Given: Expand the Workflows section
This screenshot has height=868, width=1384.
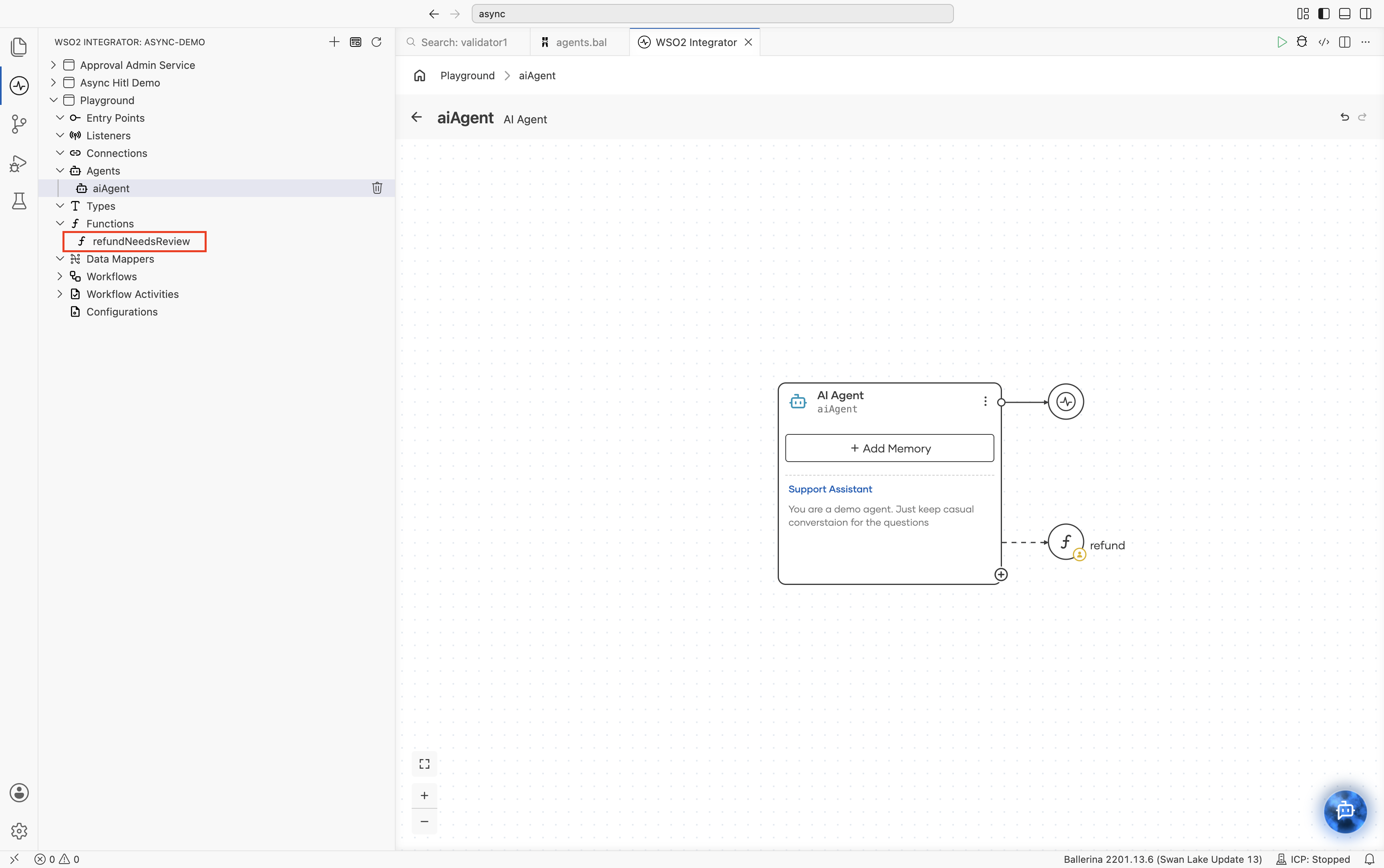Looking at the screenshot, I should (x=60, y=276).
